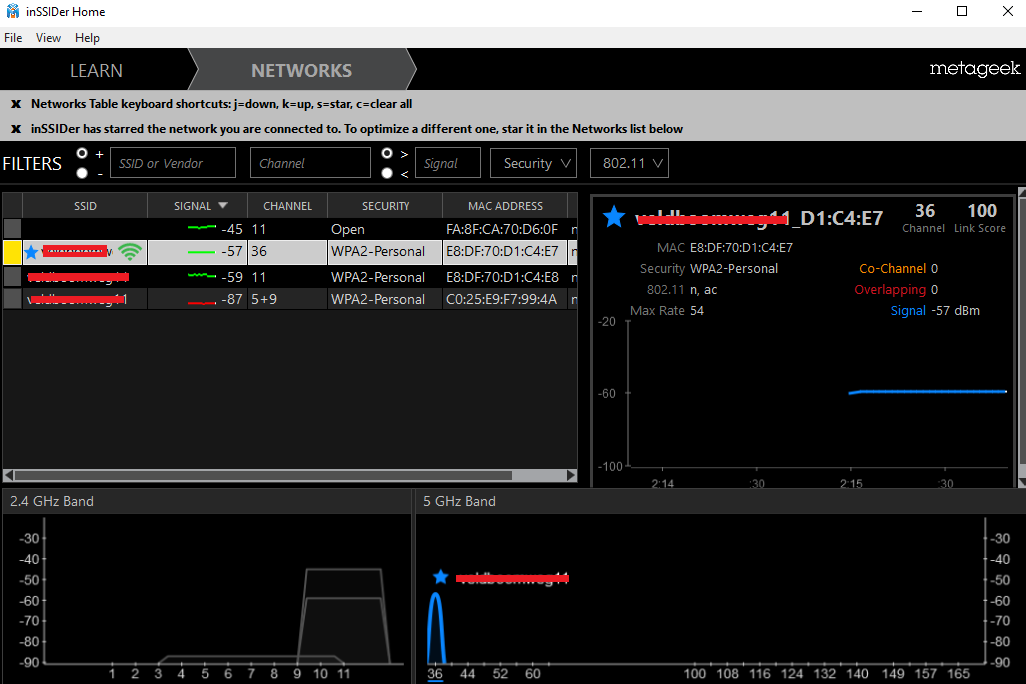Click the SSID or Vendor filter field
Image resolution: width=1026 pixels, height=684 pixels.
click(173, 163)
